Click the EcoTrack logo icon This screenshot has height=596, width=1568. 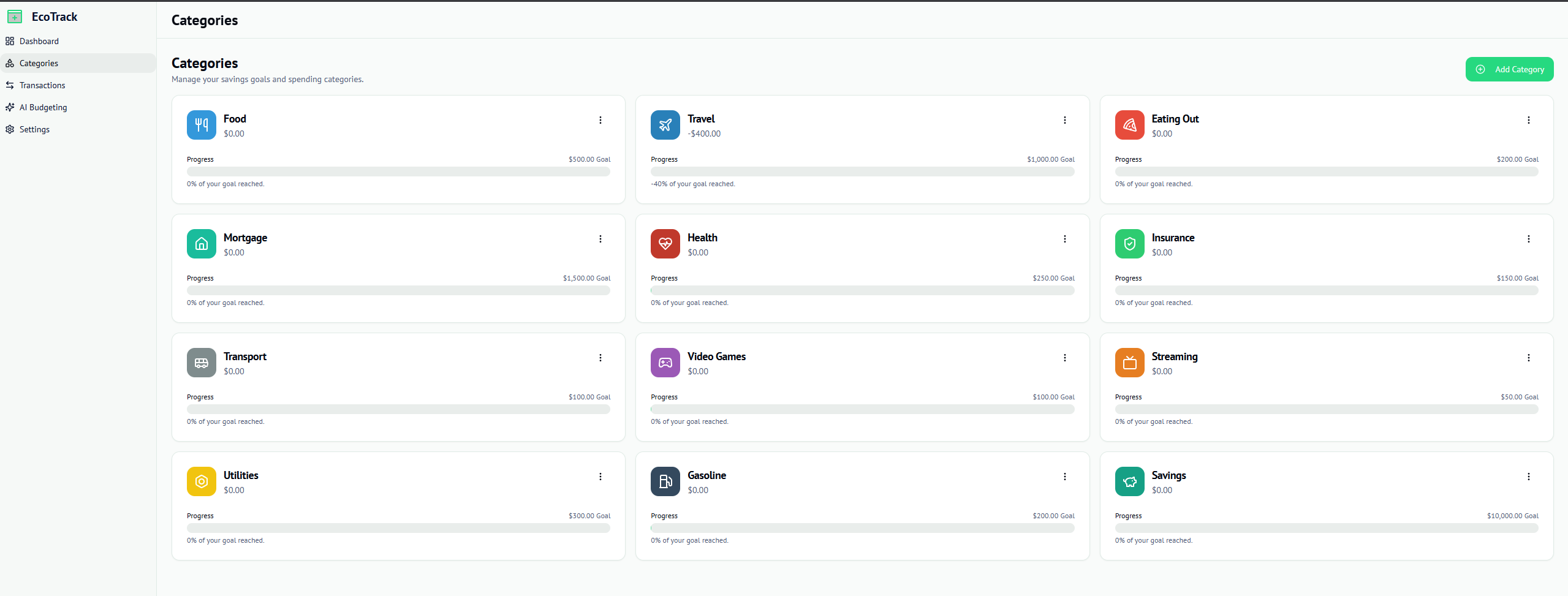(15, 17)
